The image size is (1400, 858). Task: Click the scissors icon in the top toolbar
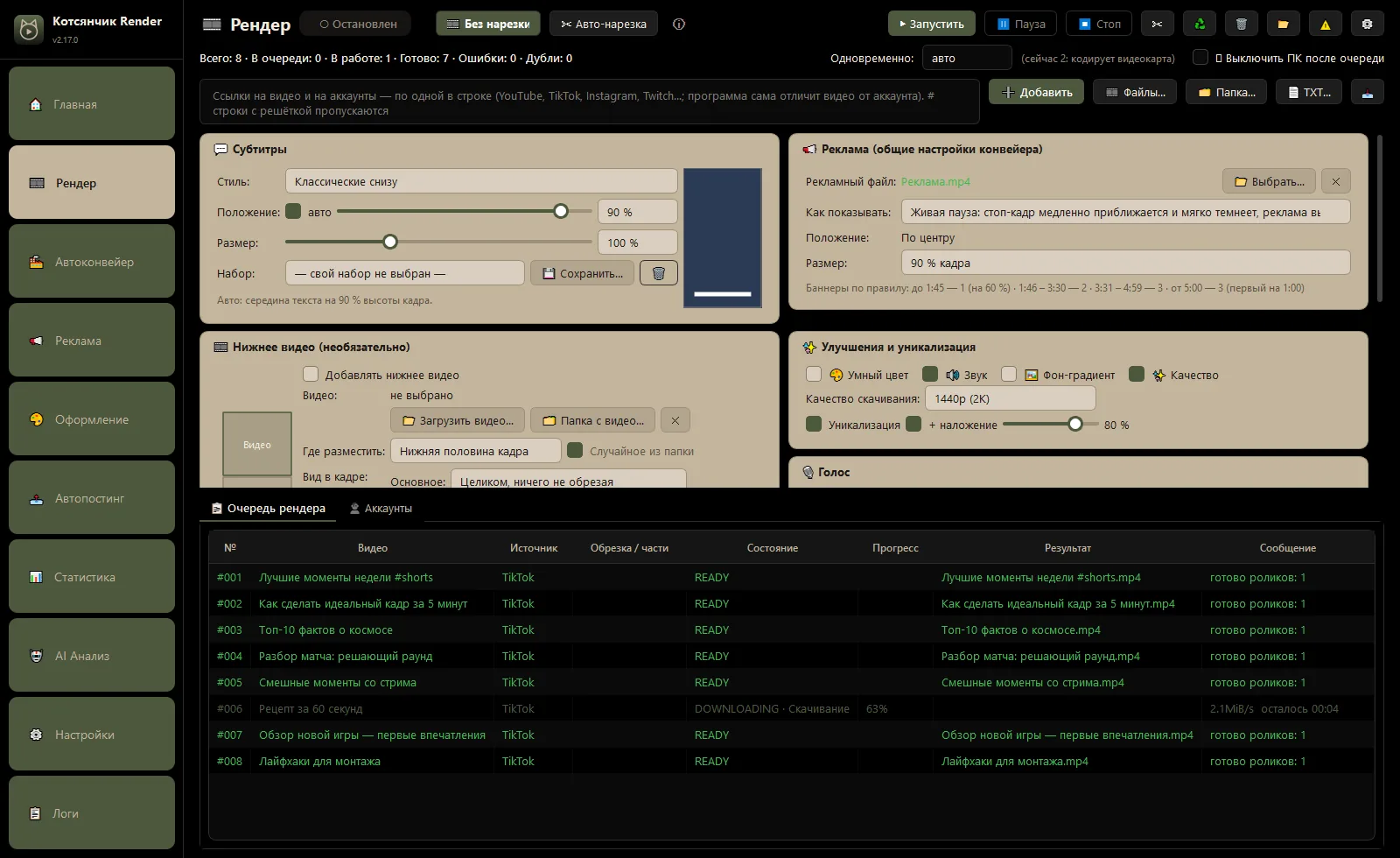(x=1157, y=24)
